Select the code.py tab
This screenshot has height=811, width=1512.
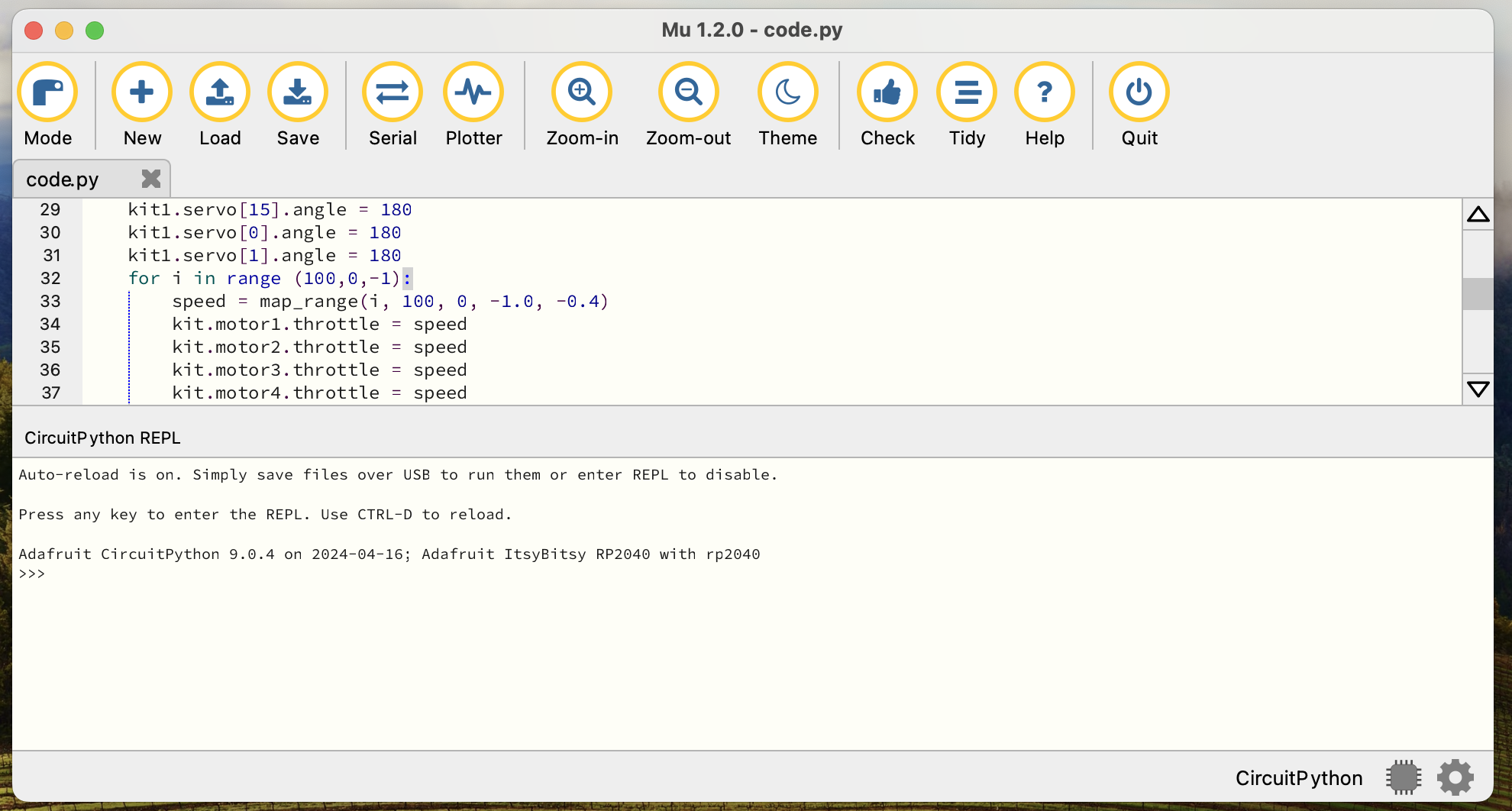pos(63,179)
